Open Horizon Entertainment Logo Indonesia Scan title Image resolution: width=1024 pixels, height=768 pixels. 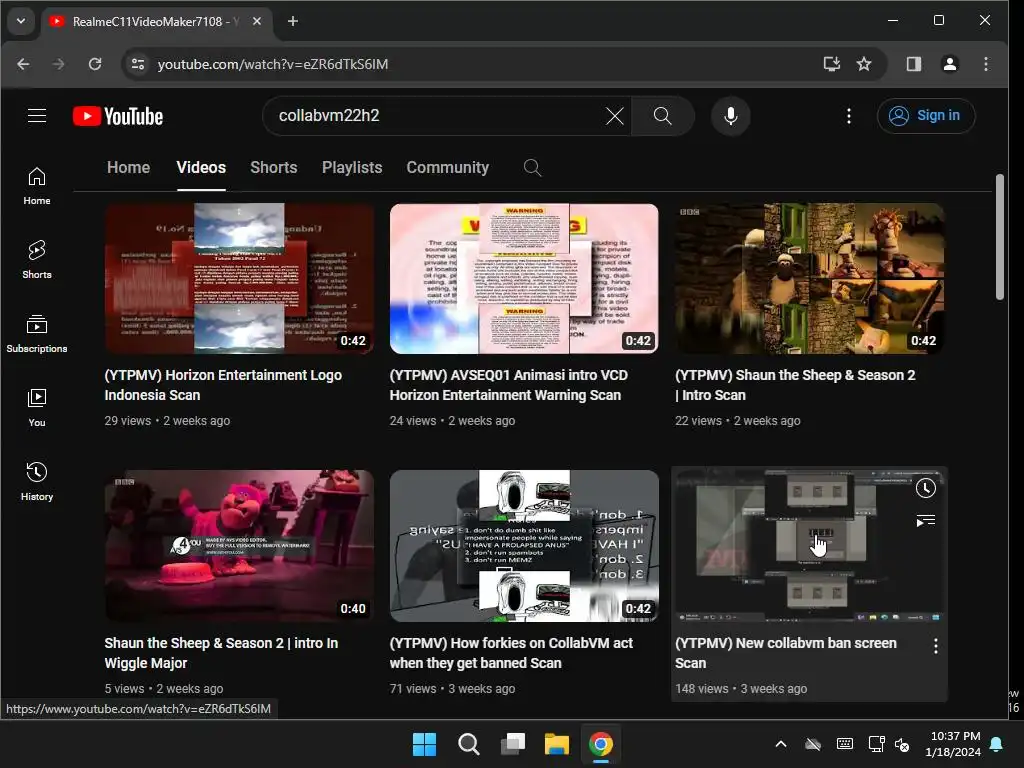223,385
